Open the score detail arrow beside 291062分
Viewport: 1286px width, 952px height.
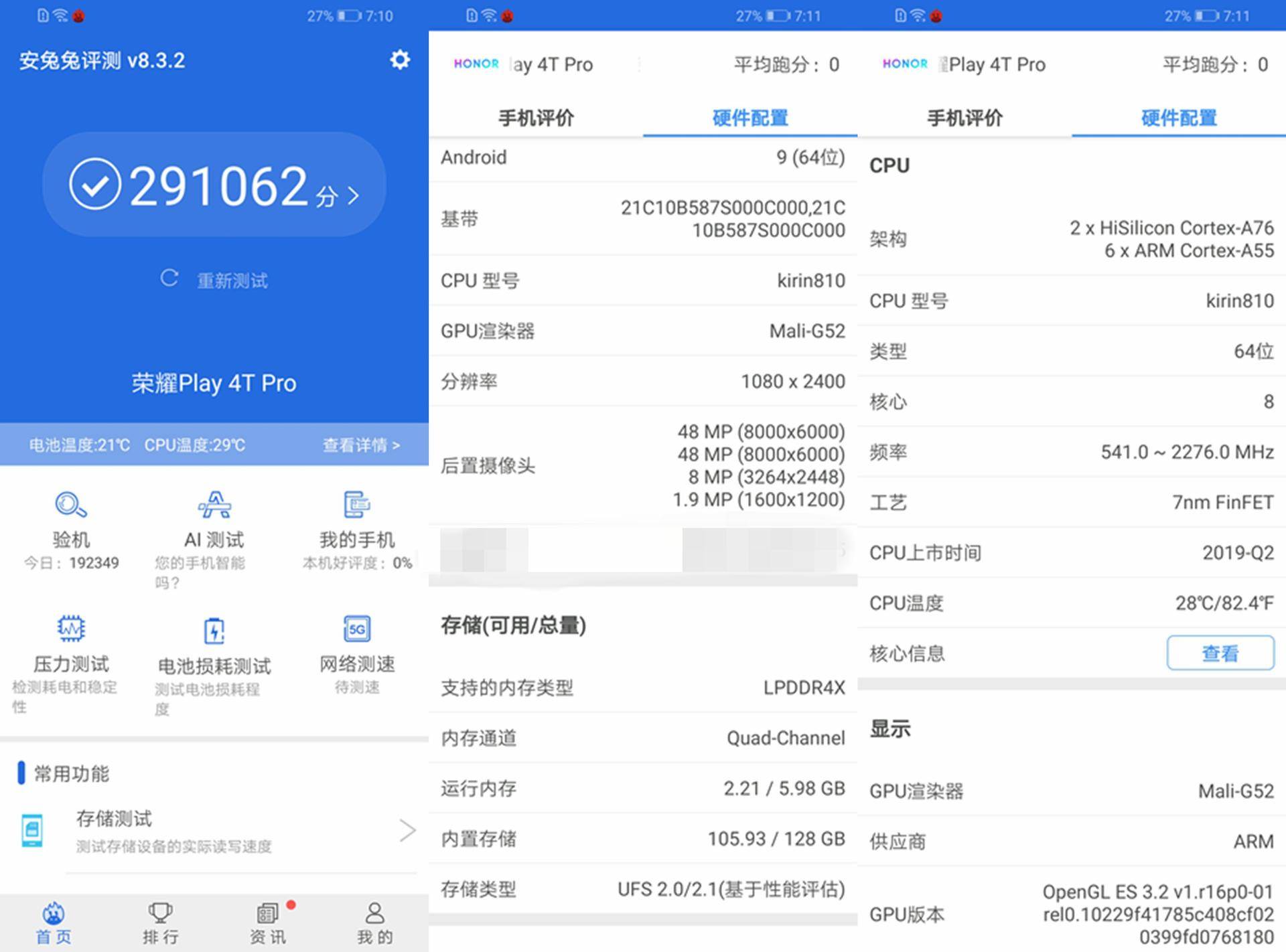[354, 195]
